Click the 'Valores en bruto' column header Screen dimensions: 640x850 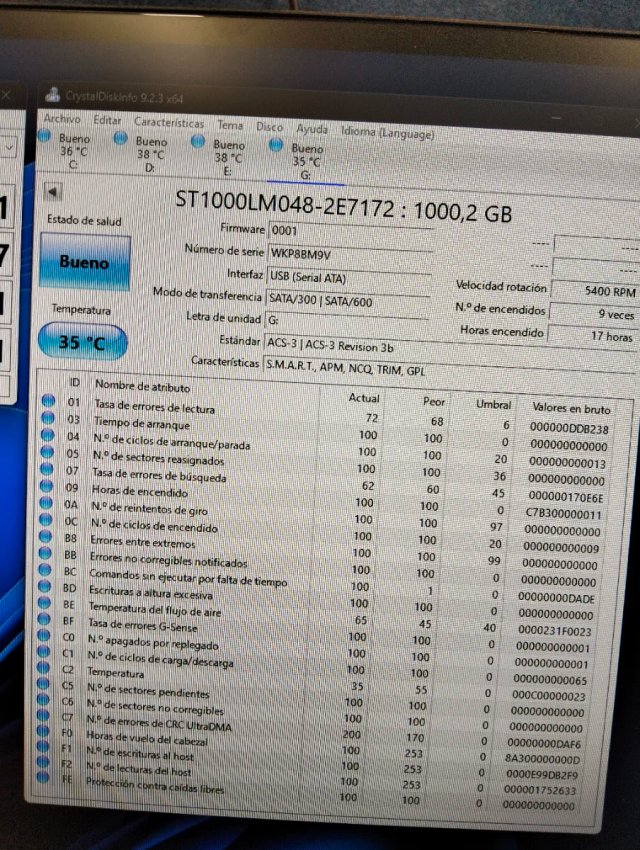[x=571, y=408]
